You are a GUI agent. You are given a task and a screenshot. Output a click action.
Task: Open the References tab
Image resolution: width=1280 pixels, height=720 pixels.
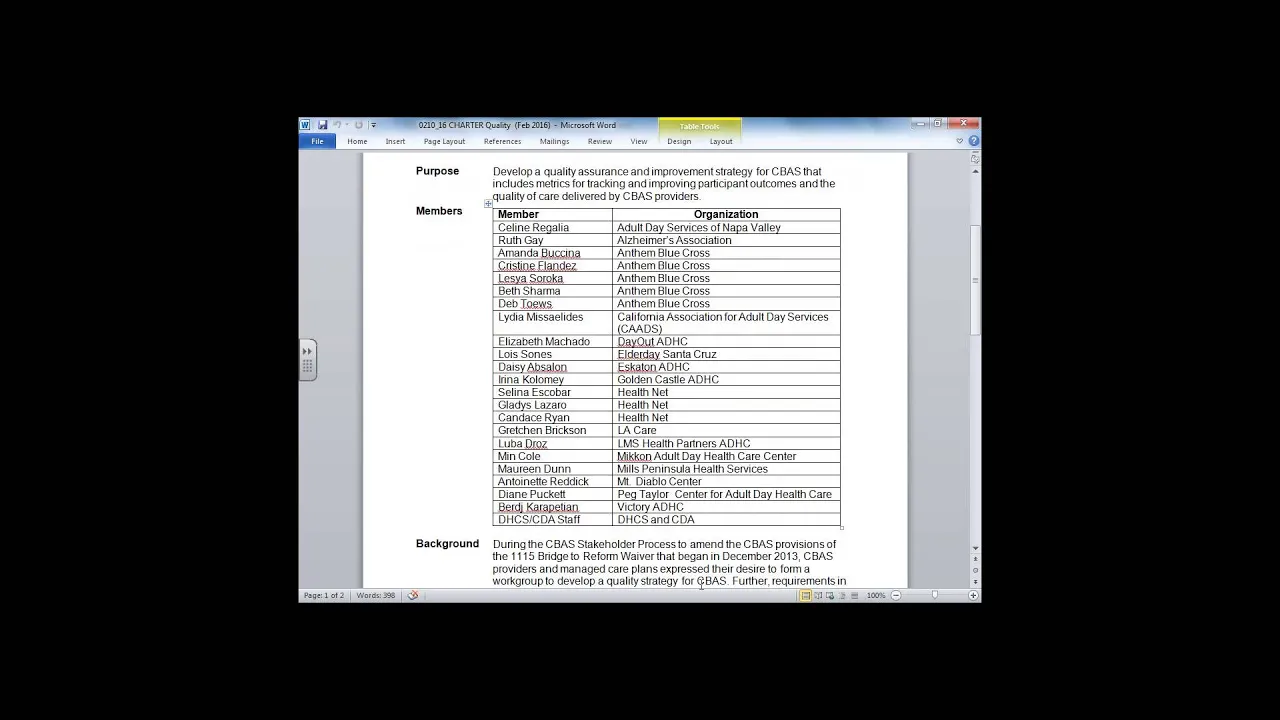tap(502, 141)
